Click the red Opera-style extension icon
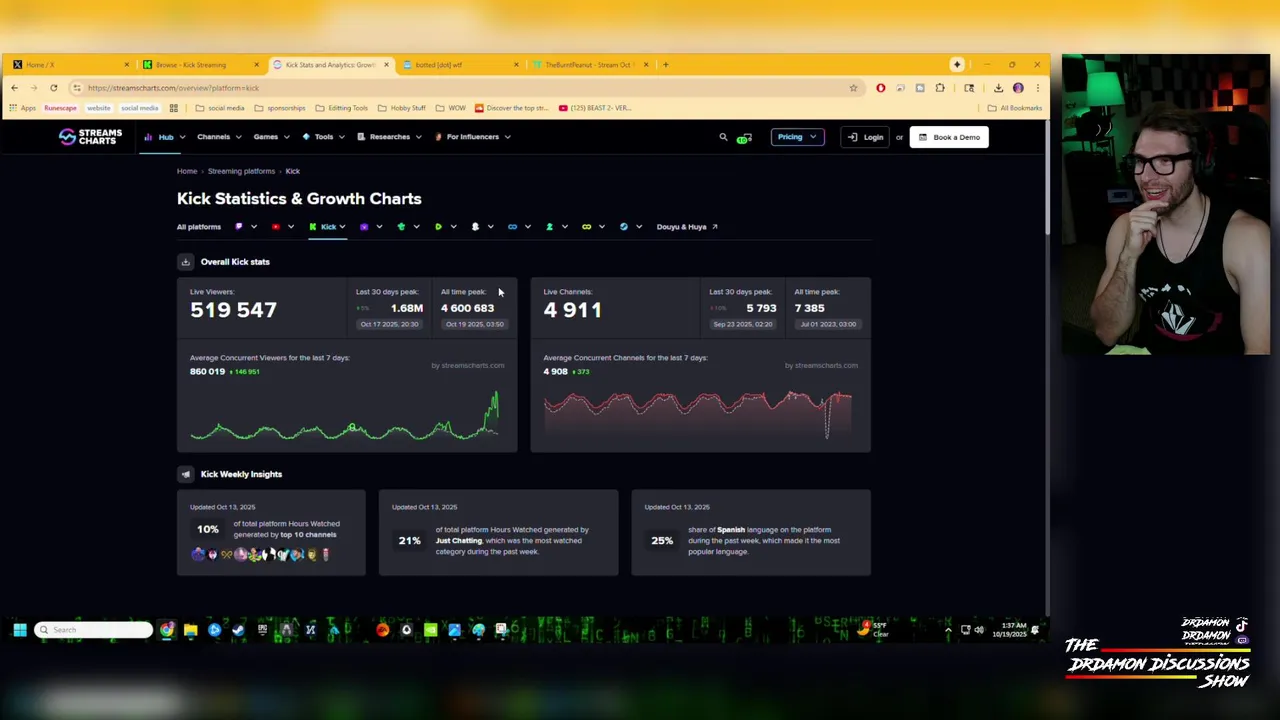Image resolution: width=1280 pixels, height=720 pixels. click(x=881, y=88)
